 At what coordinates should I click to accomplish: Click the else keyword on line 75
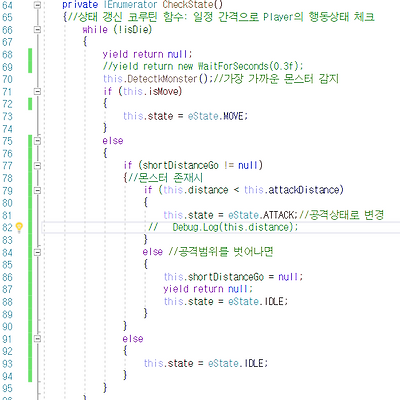pyautogui.click(x=113, y=141)
